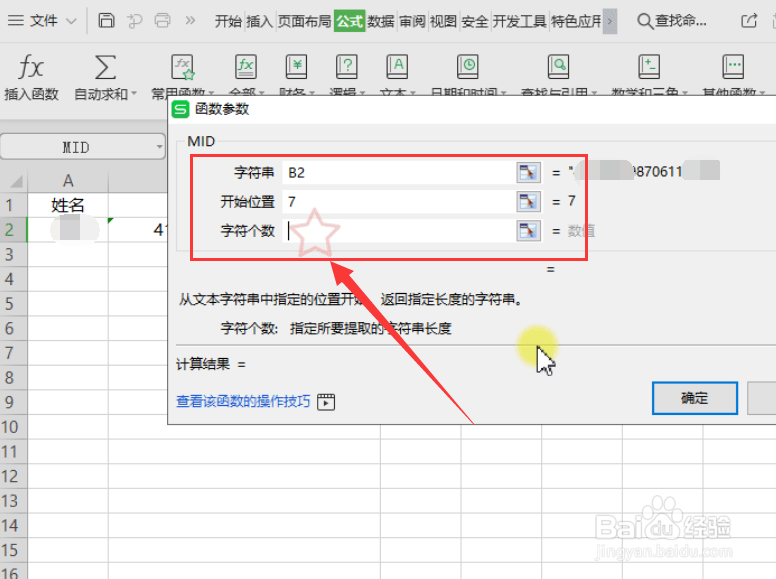Switch to the 开始 tab

[228, 21]
